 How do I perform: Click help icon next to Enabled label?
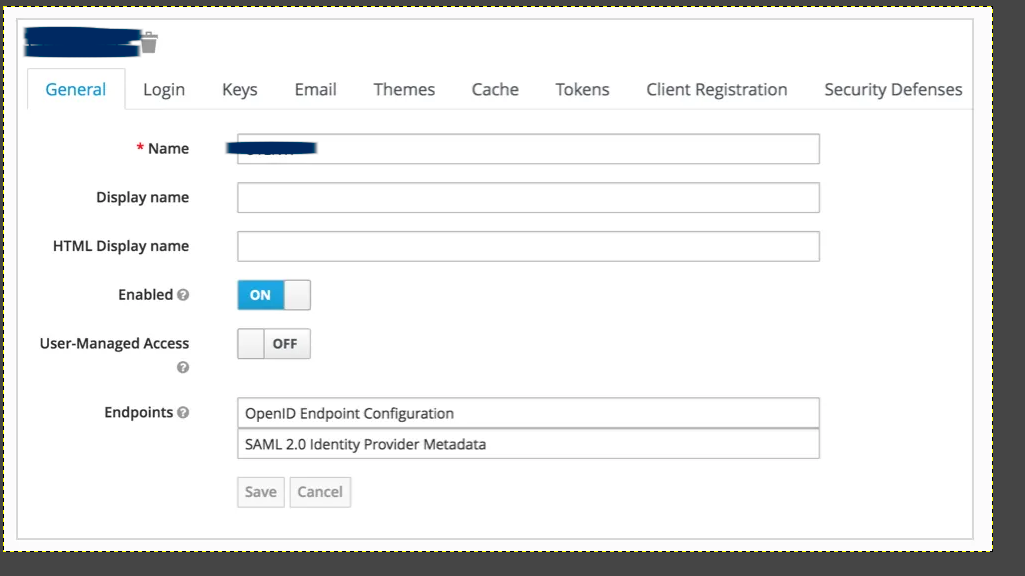(183, 295)
